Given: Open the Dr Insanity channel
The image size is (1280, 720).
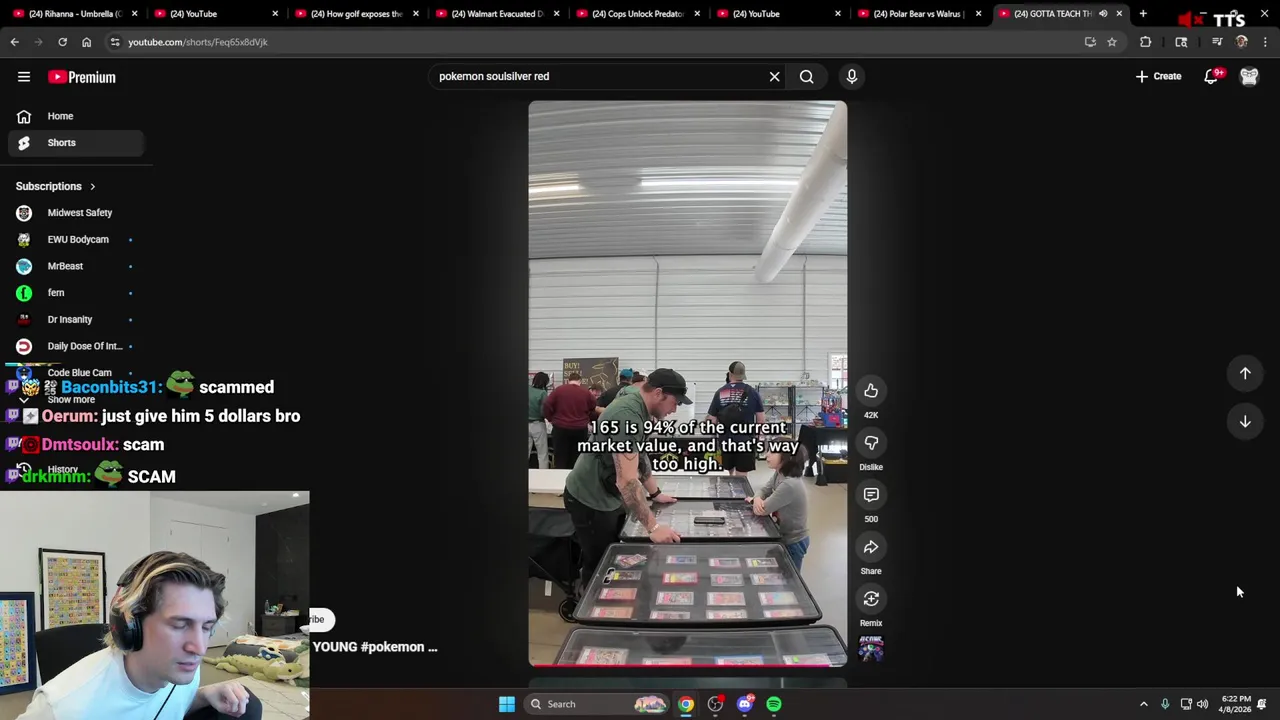Looking at the screenshot, I should click(75, 319).
